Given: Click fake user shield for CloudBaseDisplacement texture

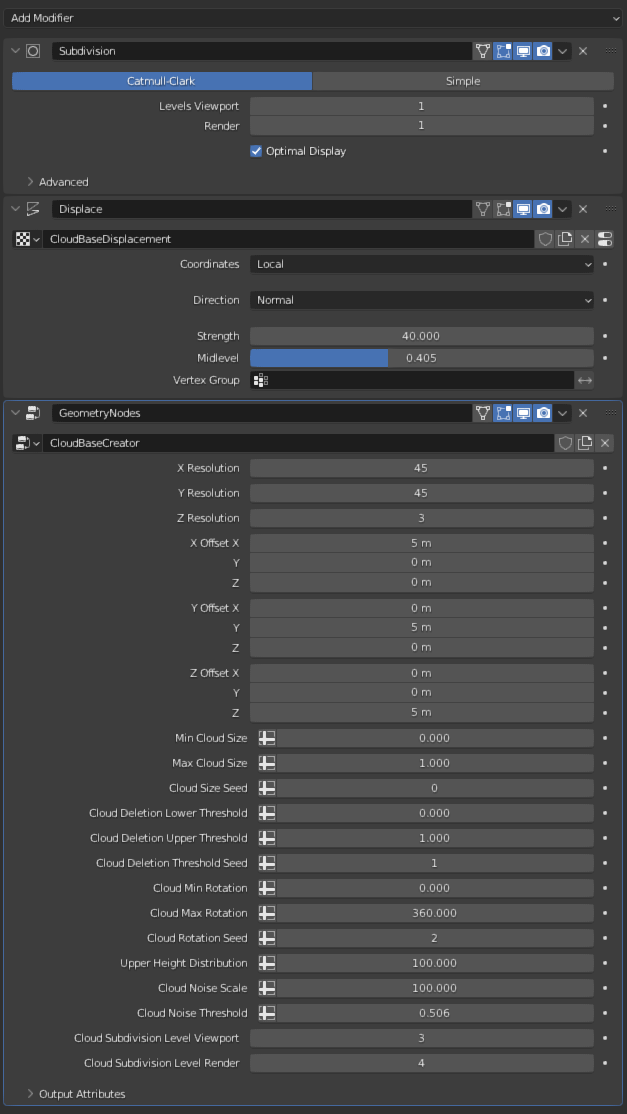Looking at the screenshot, I should point(545,239).
